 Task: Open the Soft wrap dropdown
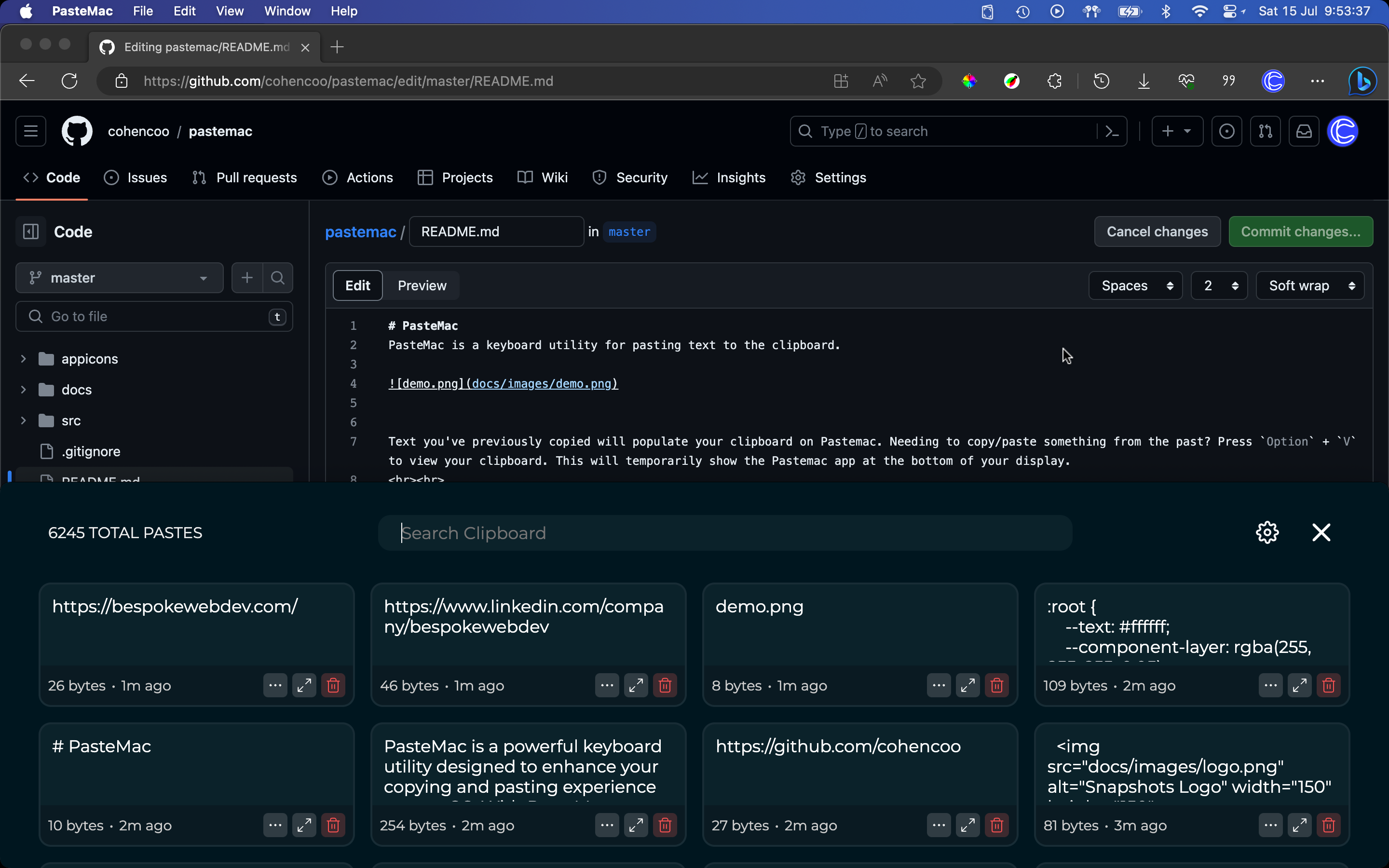(1310, 285)
